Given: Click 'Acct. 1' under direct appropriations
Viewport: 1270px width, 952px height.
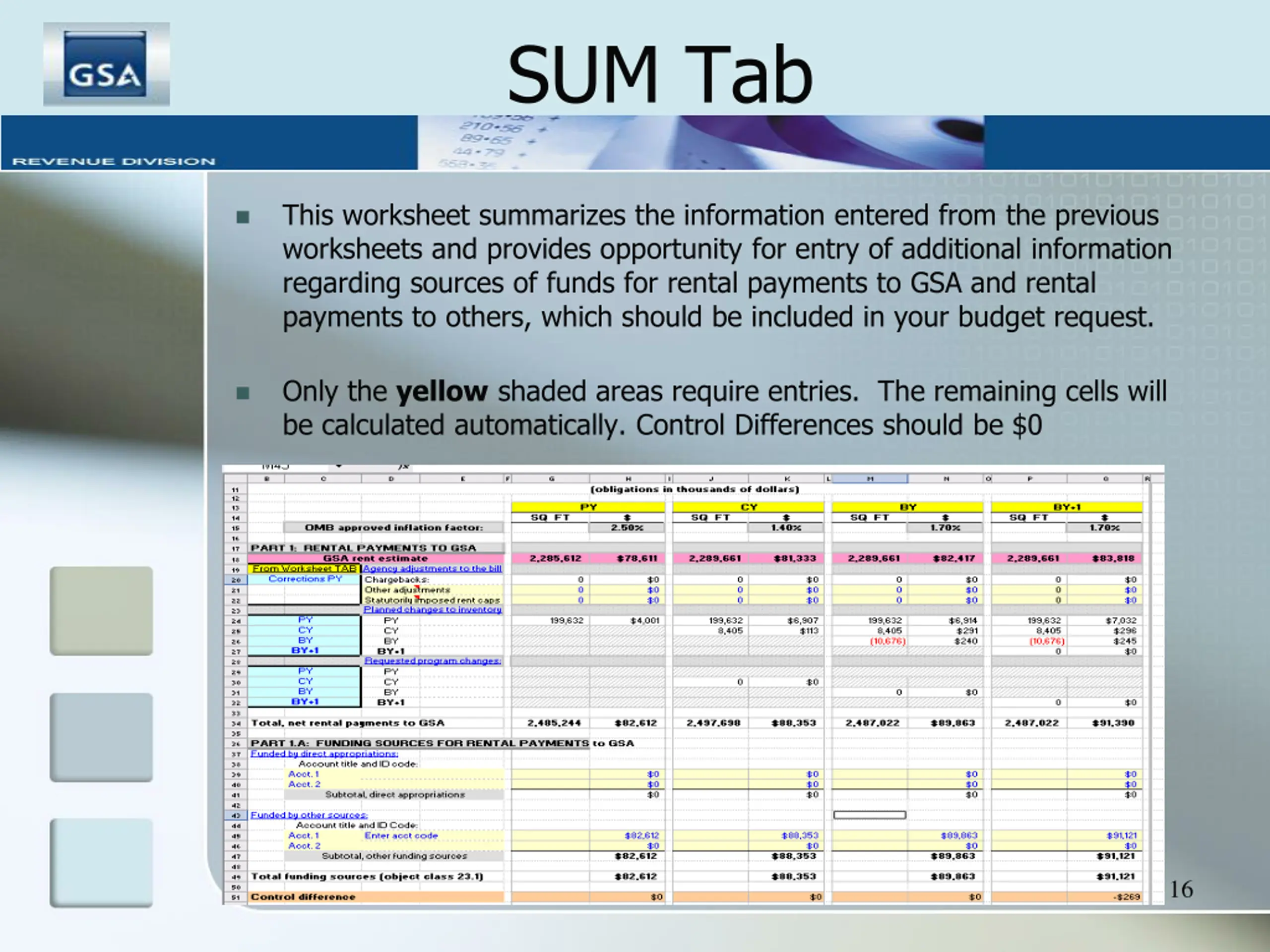Looking at the screenshot, I should [x=303, y=774].
